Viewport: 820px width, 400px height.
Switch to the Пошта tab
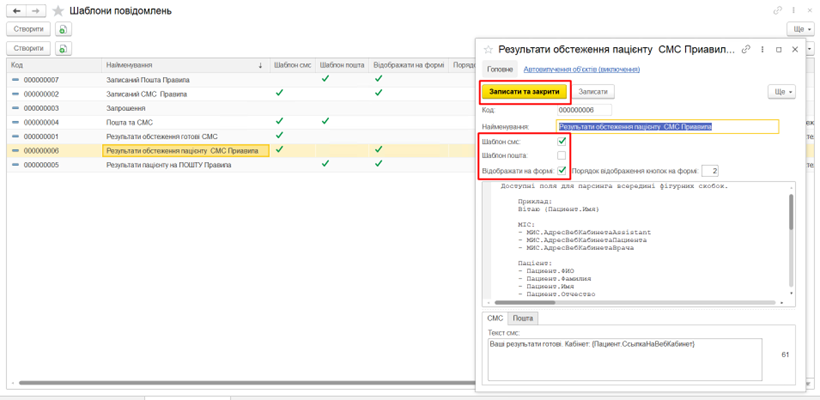pos(524,318)
